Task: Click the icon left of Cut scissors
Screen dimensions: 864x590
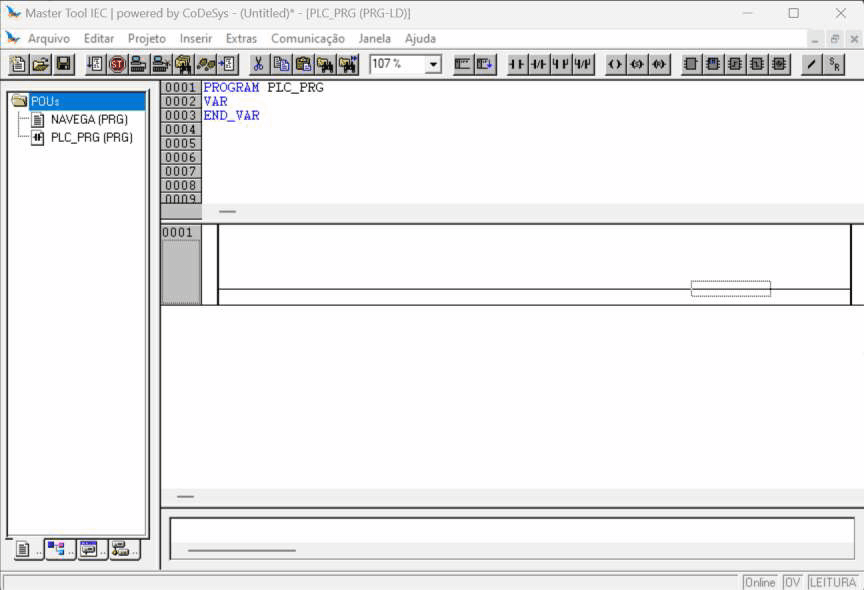Action: coord(228,64)
